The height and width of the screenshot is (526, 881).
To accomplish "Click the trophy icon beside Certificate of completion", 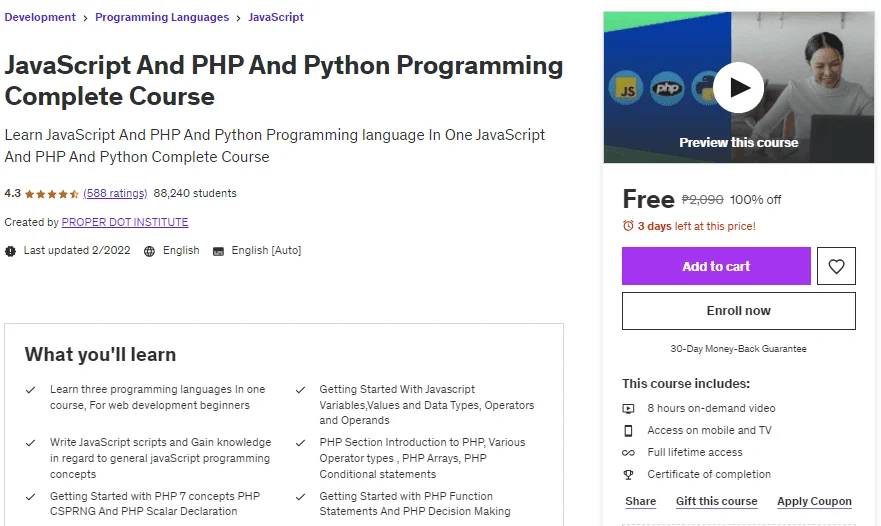I will [x=628, y=475].
